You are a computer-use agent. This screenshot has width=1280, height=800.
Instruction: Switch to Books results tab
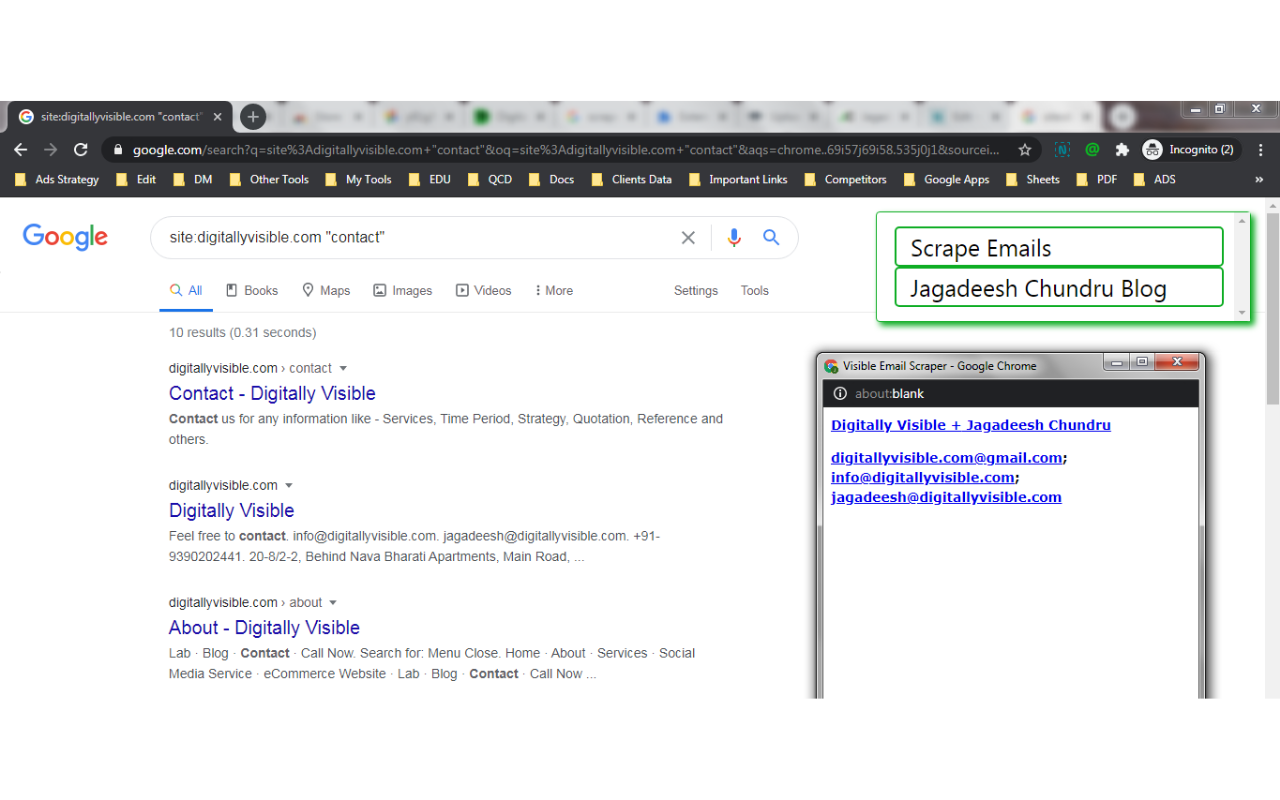pyautogui.click(x=252, y=291)
